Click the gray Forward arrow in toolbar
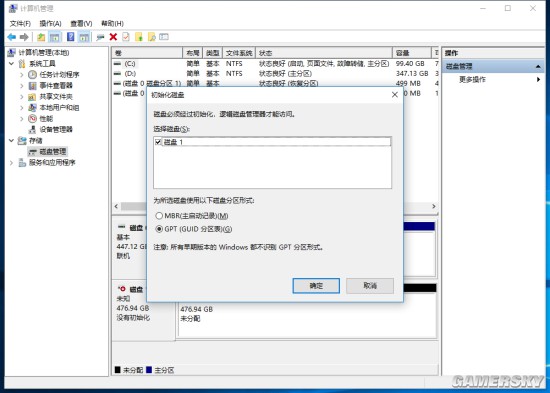This screenshot has height=393, width=550. [24, 37]
